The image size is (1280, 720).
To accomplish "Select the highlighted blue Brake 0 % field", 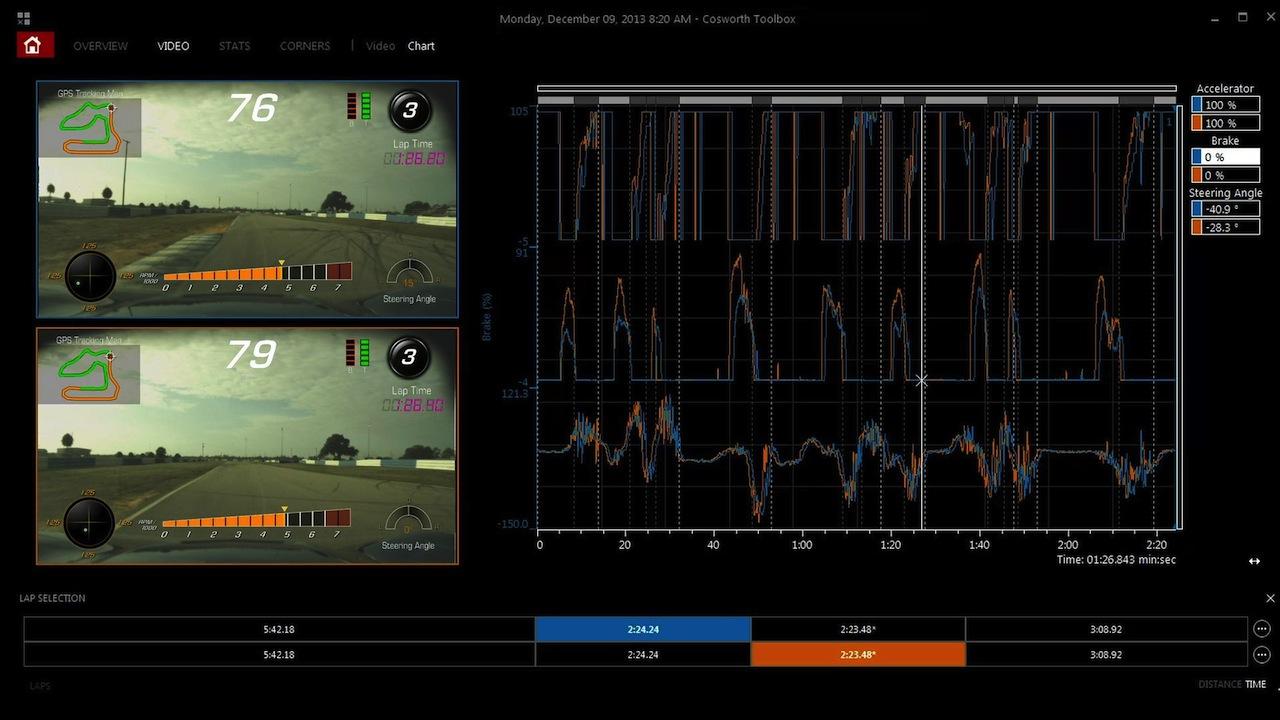I will 1230,157.
